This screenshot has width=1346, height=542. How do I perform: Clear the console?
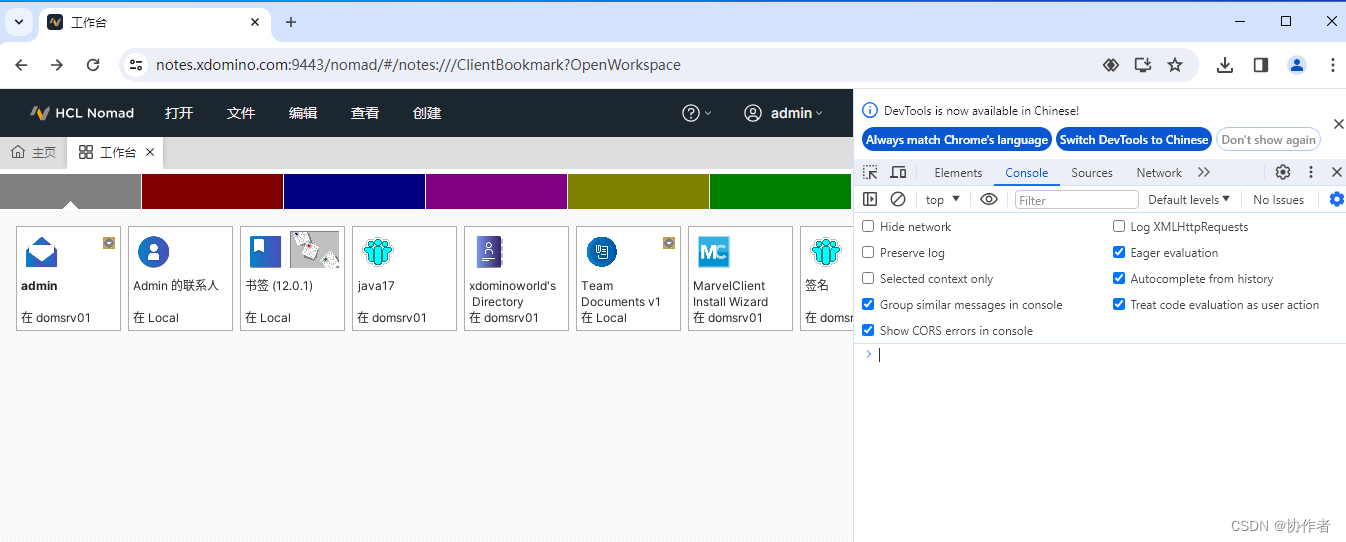click(898, 199)
